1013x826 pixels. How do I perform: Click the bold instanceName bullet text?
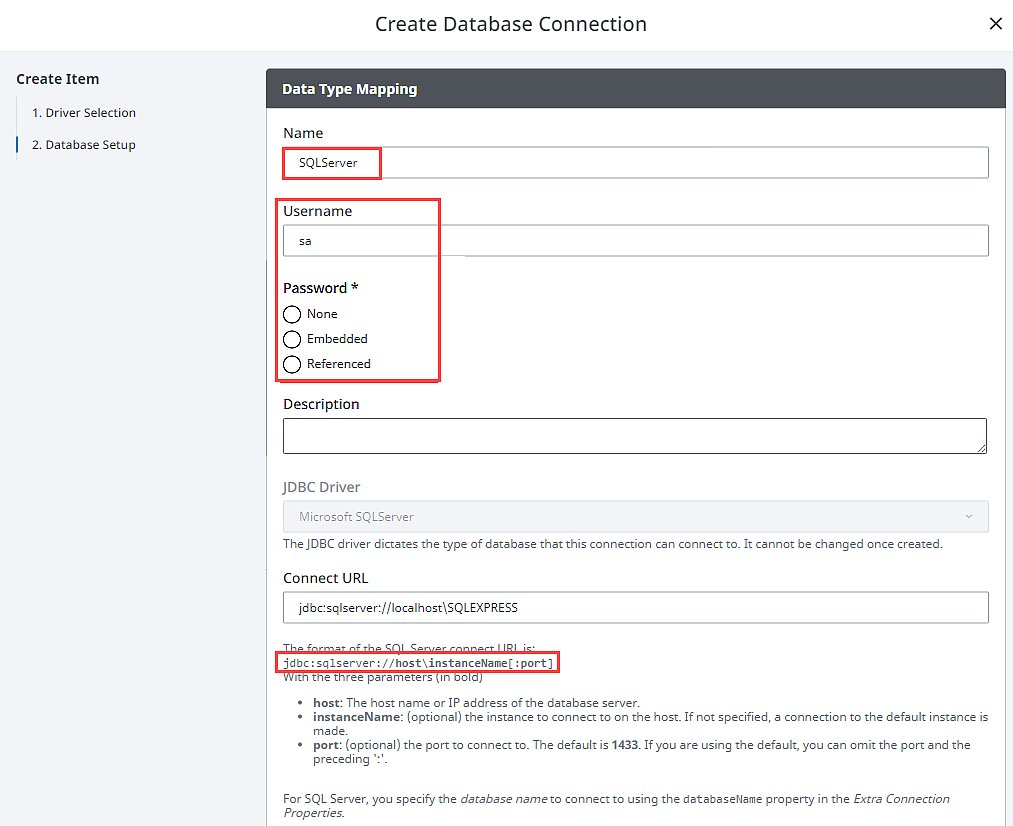tap(357, 717)
